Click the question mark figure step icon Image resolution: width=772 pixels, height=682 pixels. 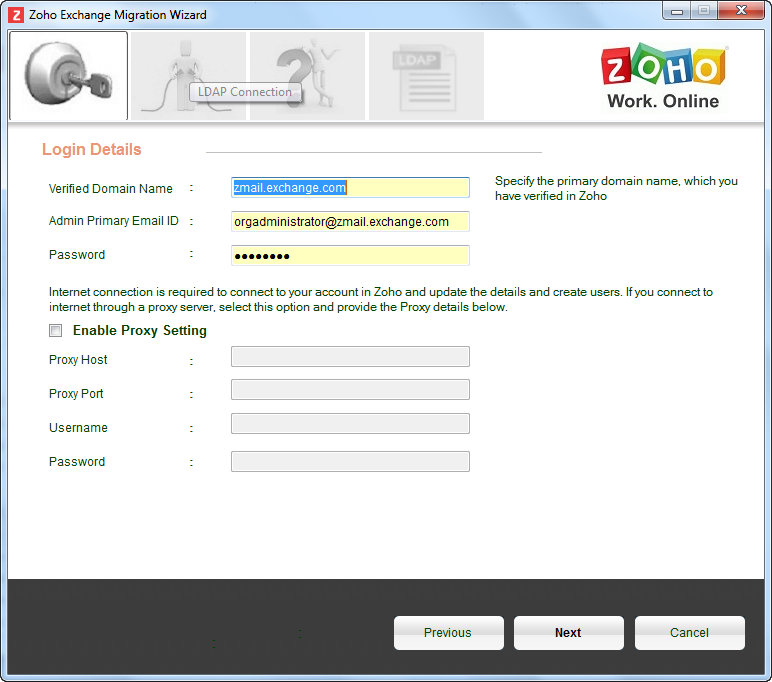[307, 76]
